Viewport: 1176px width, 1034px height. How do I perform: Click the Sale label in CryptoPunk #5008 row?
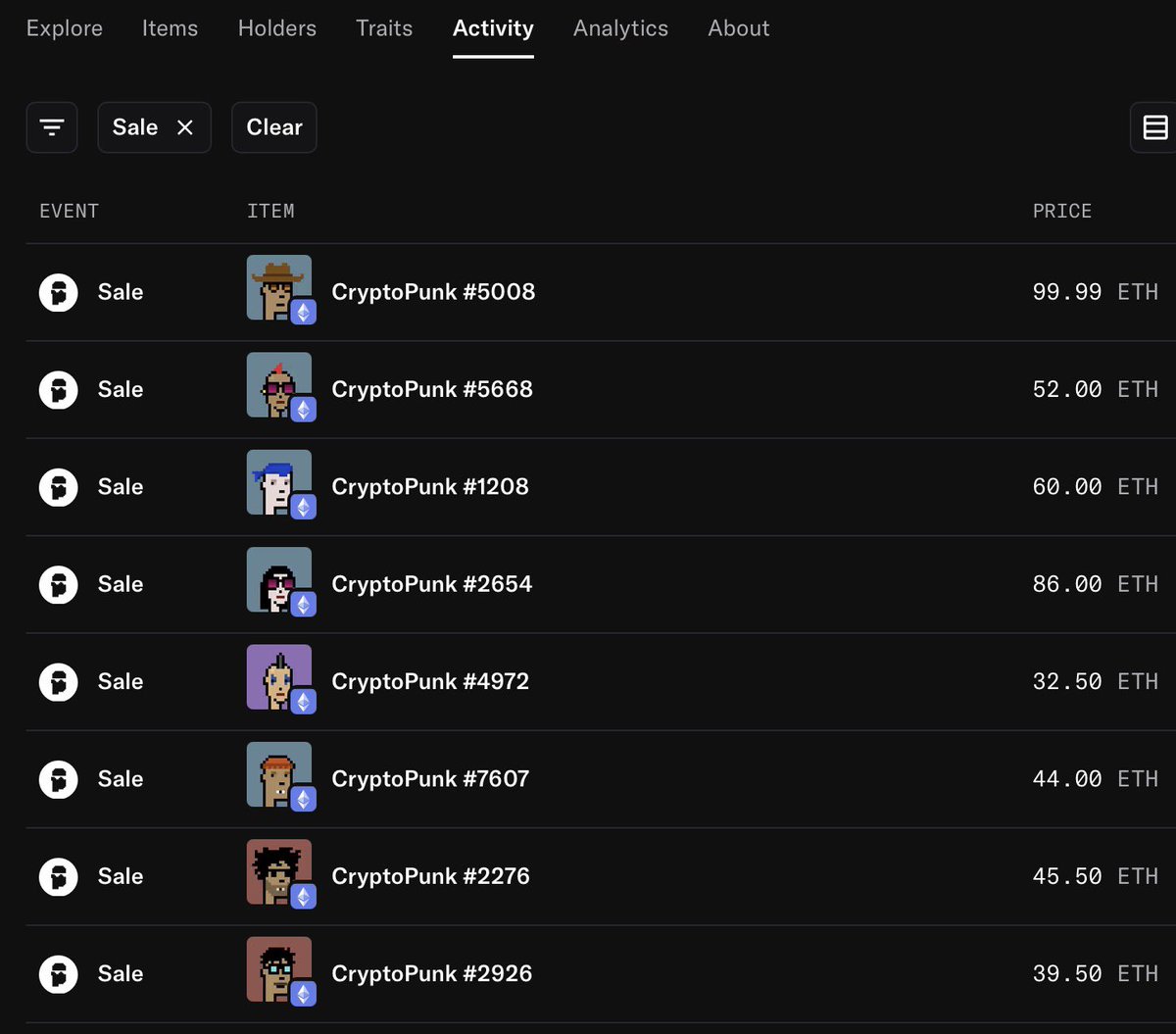(121, 292)
